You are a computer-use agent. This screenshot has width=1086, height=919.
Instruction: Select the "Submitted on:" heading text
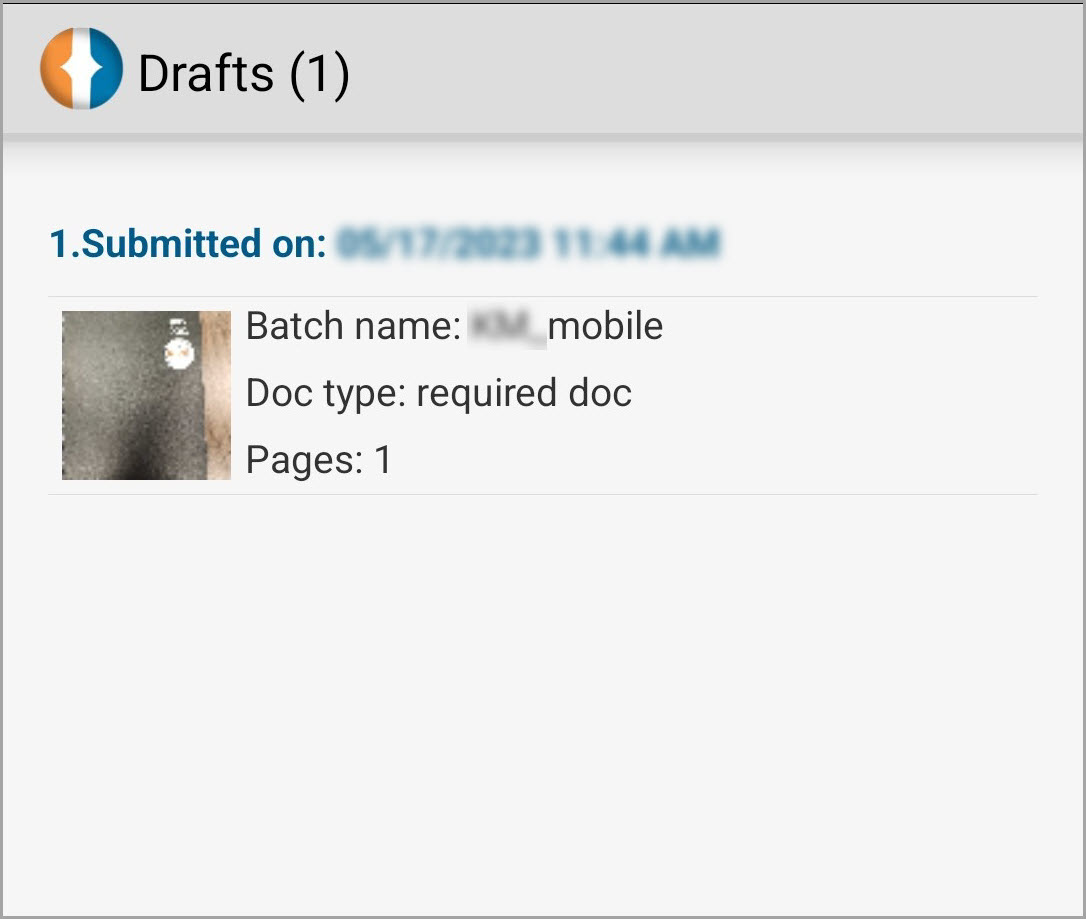[x=204, y=243]
